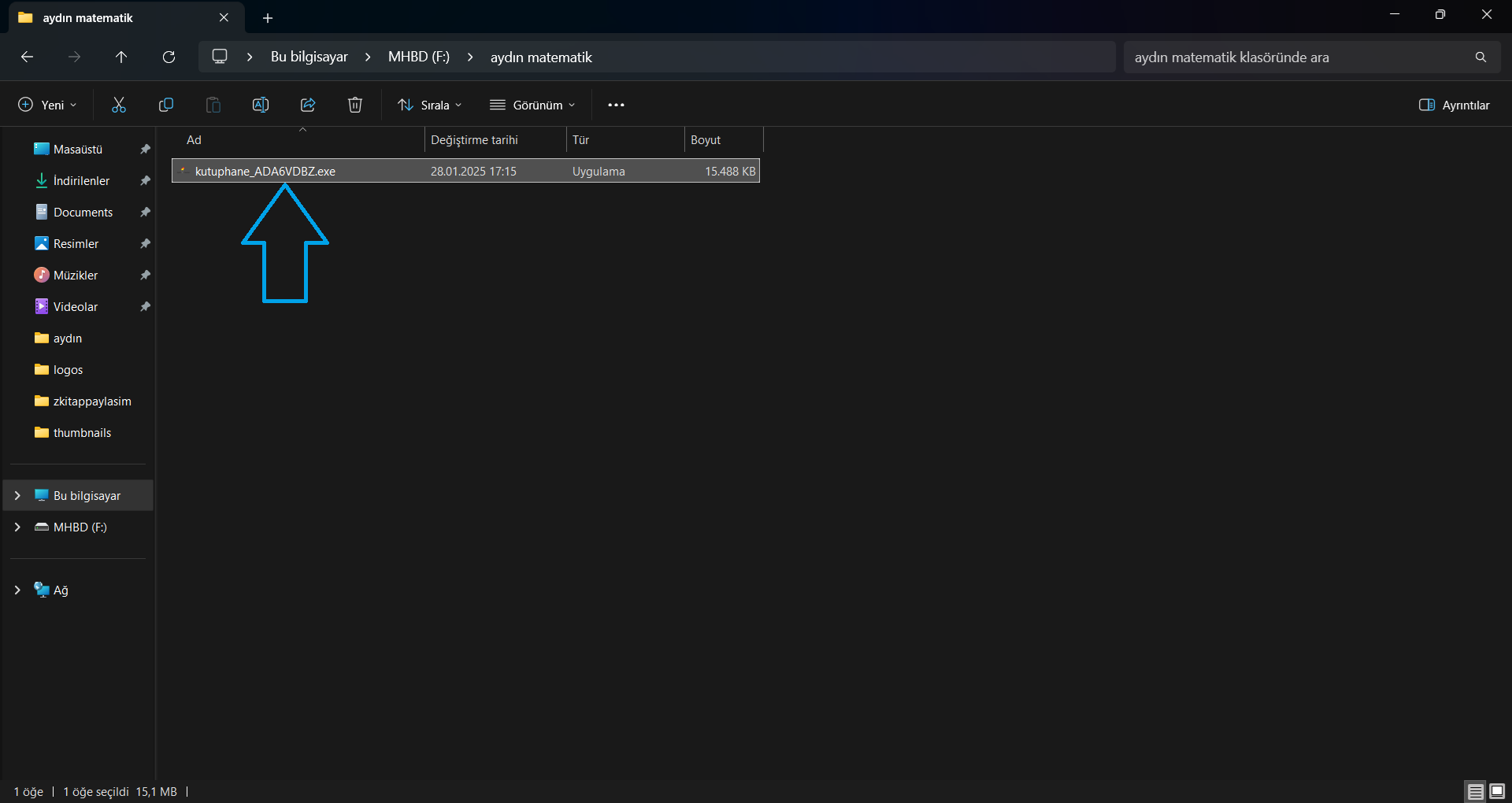
Task: Delete file using trash icon
Action: 355,105
